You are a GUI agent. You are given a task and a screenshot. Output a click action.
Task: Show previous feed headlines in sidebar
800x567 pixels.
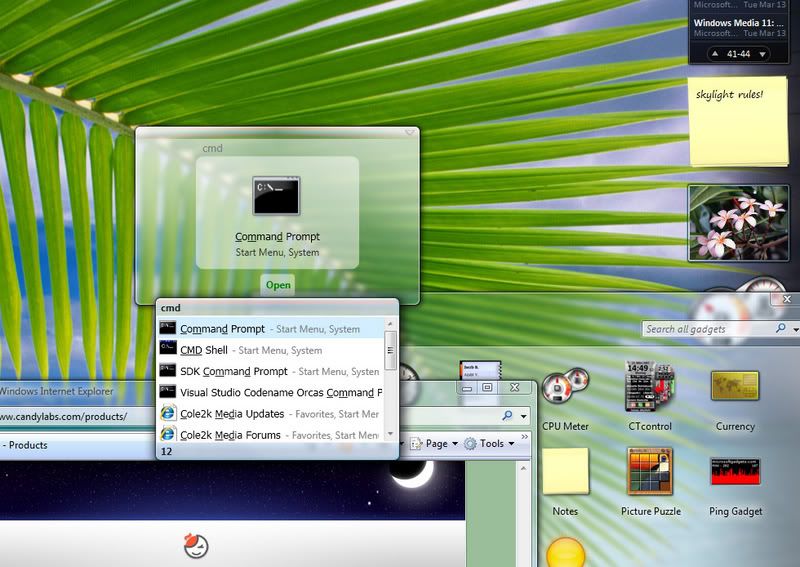pos(715,54)
